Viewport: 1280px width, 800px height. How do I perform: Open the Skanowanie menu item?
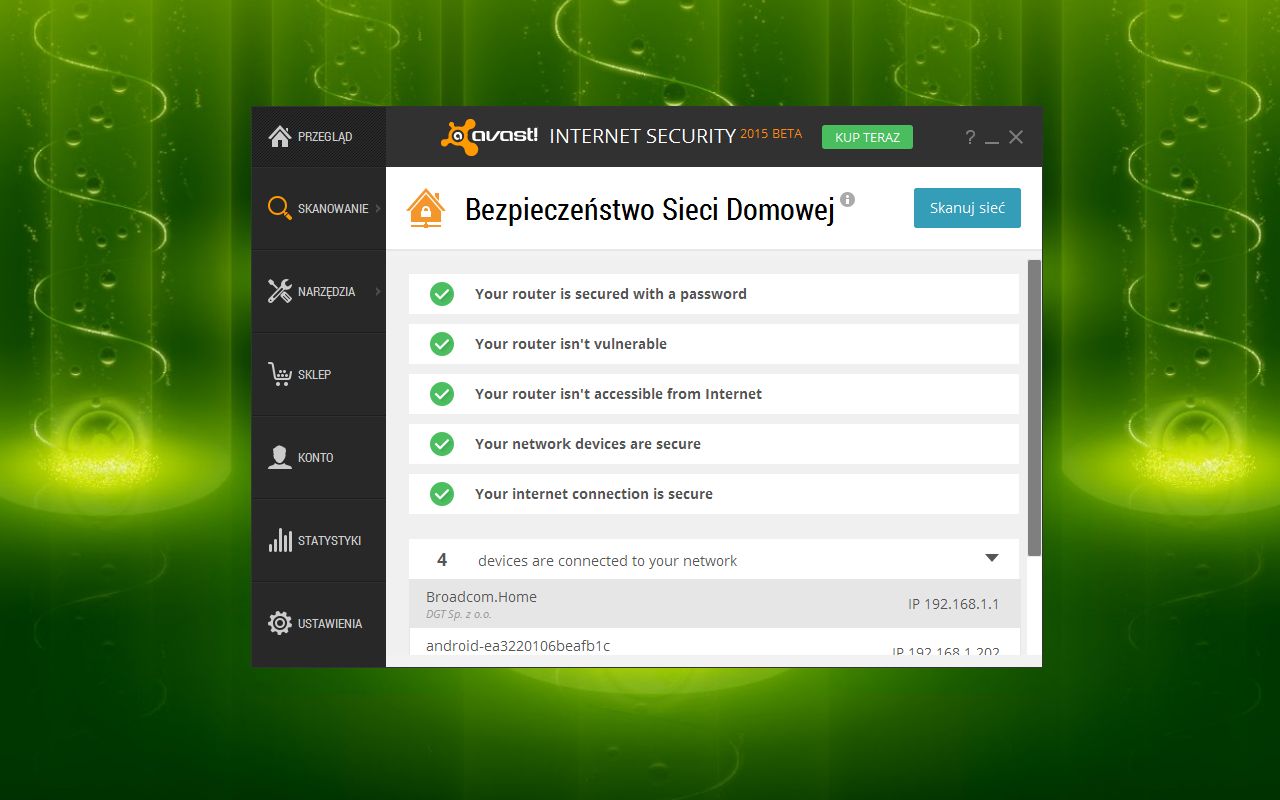(318, 208)
